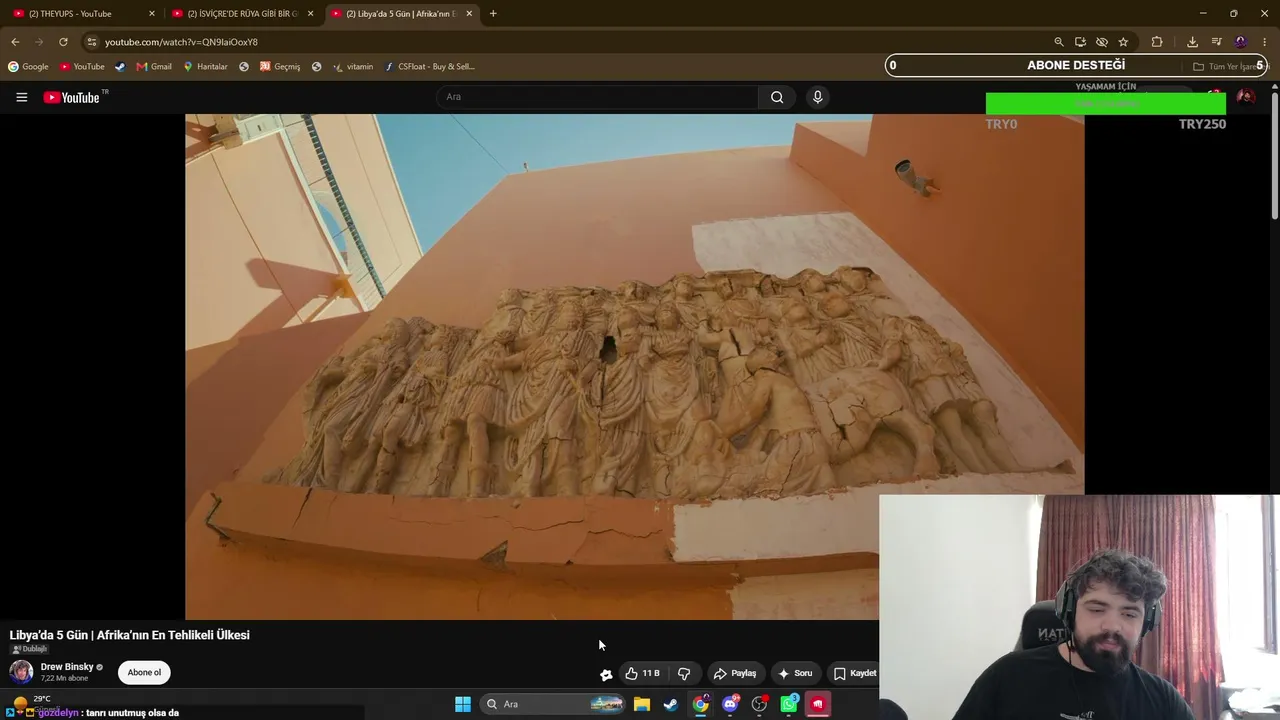Image resolution: width=1280 pixels, height=720 pixels.
Task: Open Steam from the taskbar
Action: pos(671,704)
